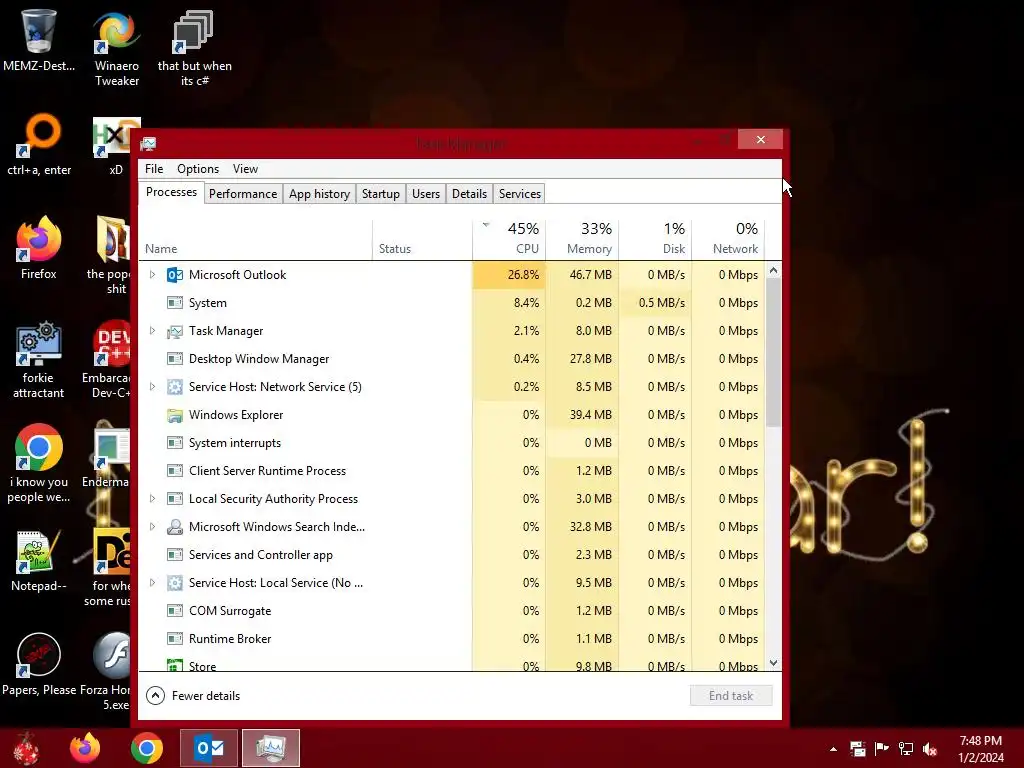Collapse to Fewer details view
The height and width of the screenshot is (768, 1024).
tap(193, 696)
